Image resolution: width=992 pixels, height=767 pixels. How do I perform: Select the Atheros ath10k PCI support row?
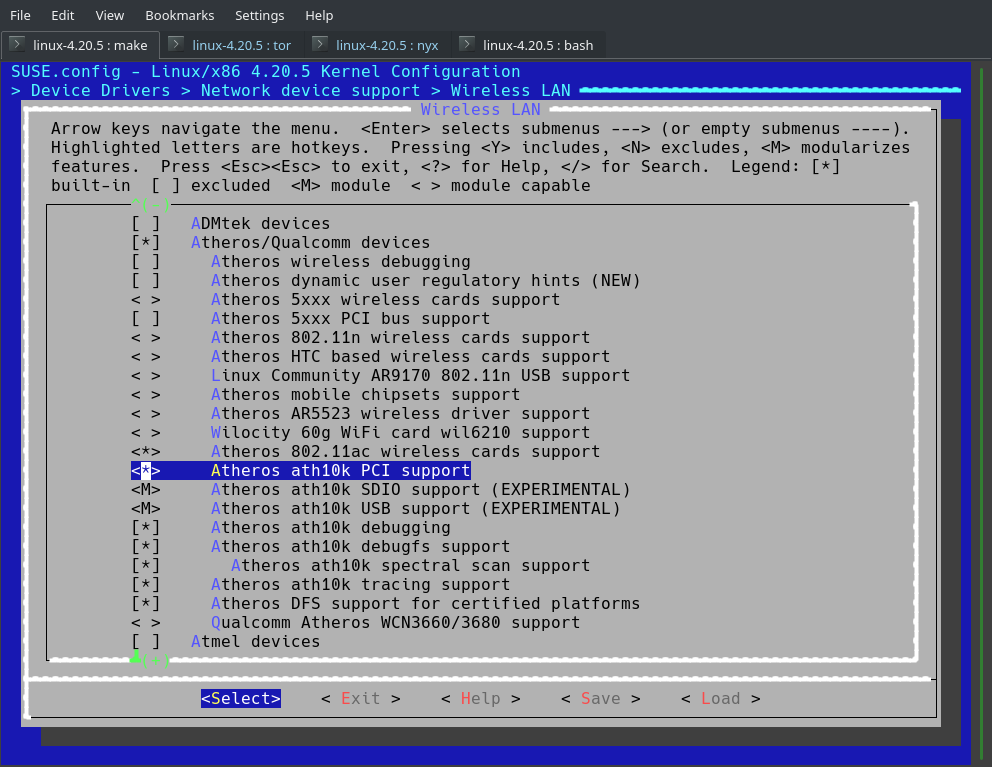pyautogui.click(x=301, y=471)
